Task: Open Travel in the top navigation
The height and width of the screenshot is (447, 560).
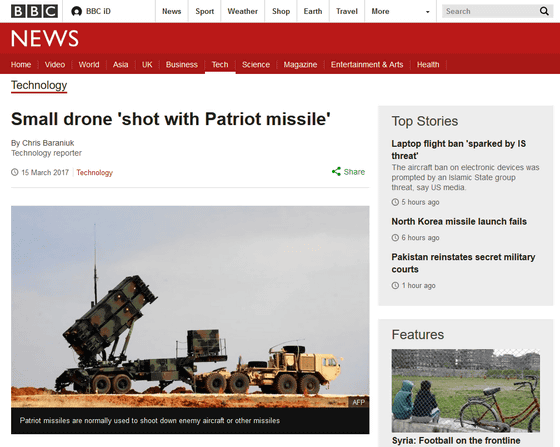Action: click(x=347, y=11)
